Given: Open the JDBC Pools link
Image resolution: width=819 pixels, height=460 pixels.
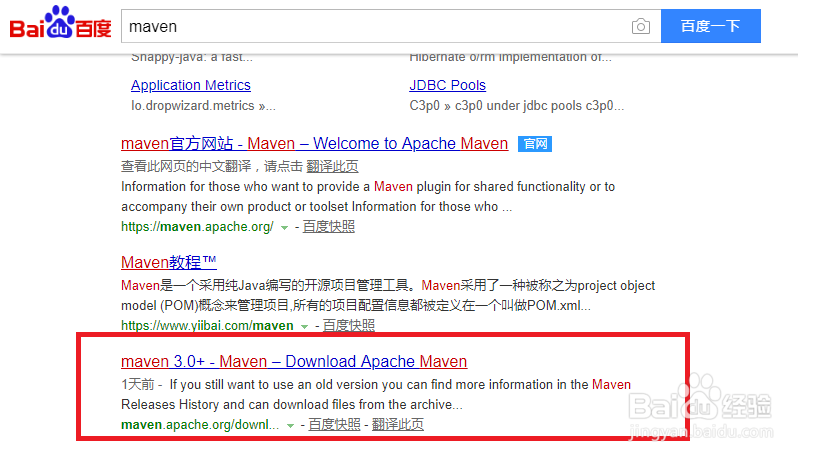Looking at the screenshot, I should [448, 85].
